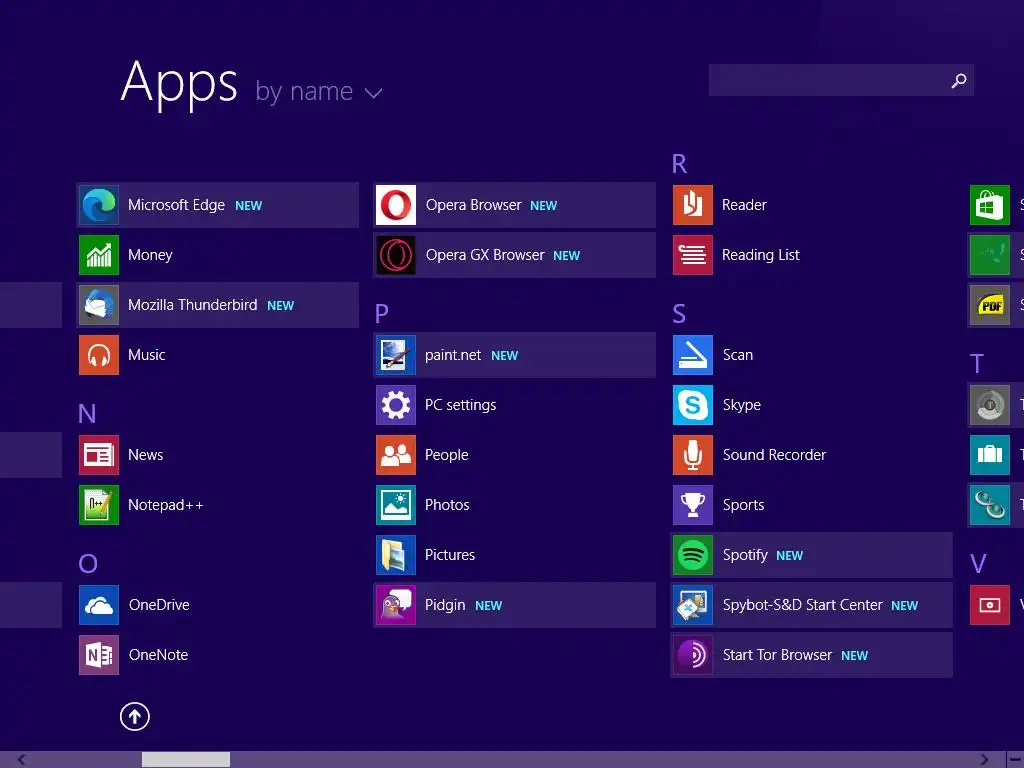Select the V group header
1024x768 pixels.
[978, 563]
